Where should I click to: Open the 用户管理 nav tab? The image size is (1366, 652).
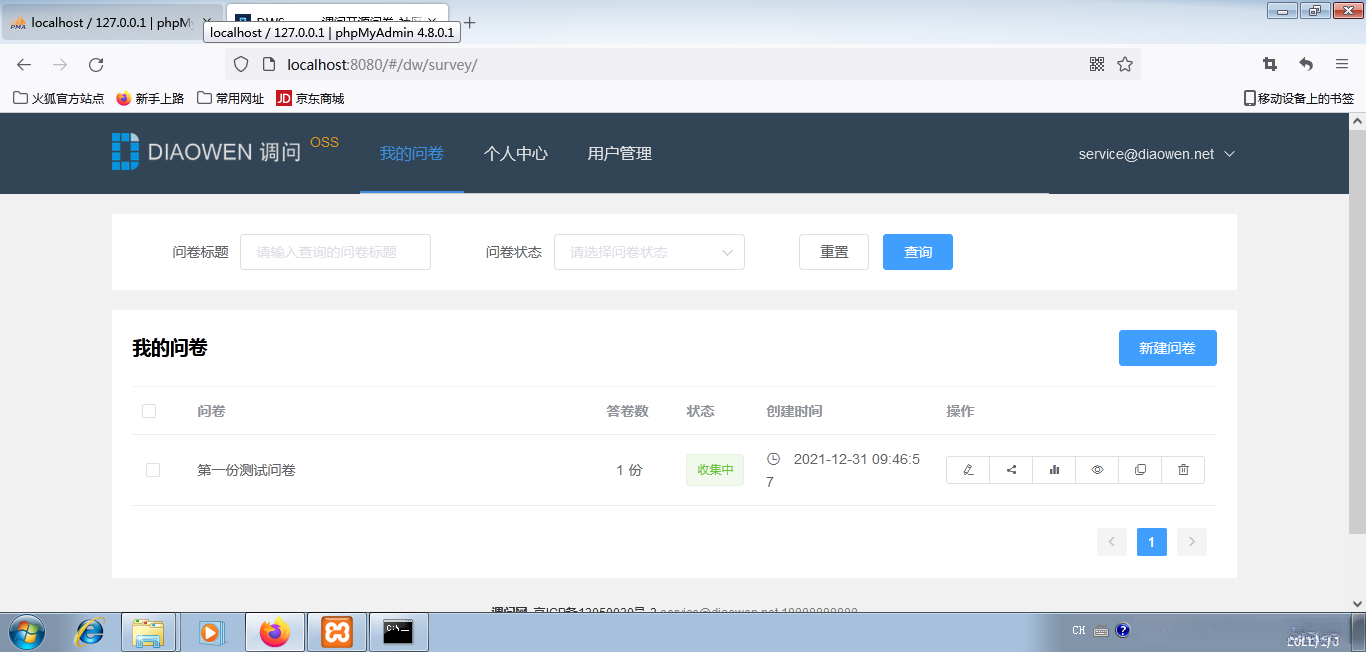620,153
